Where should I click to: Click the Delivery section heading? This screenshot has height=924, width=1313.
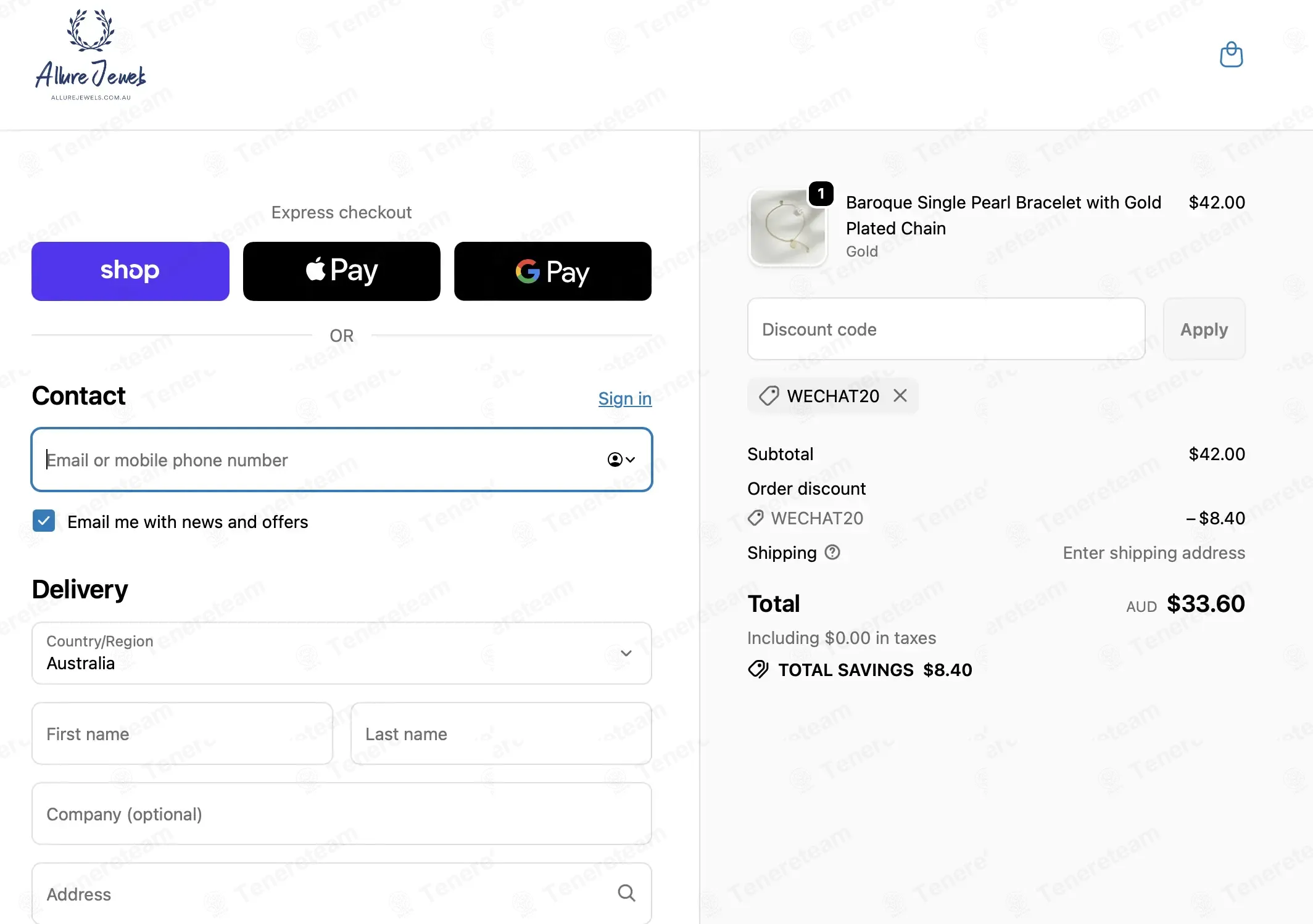(x=80, y=589)
